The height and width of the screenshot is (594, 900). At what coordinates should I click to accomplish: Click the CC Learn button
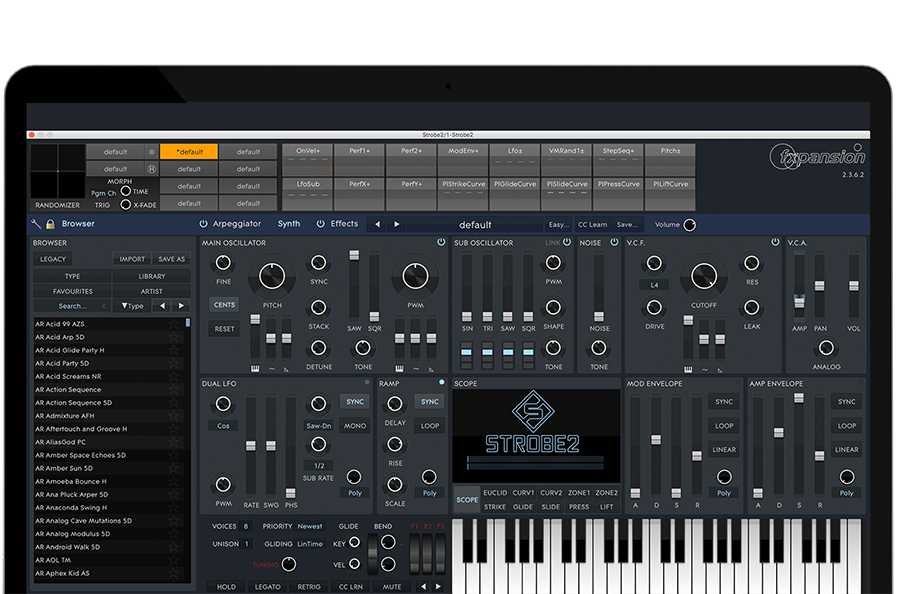click(592, 225)
